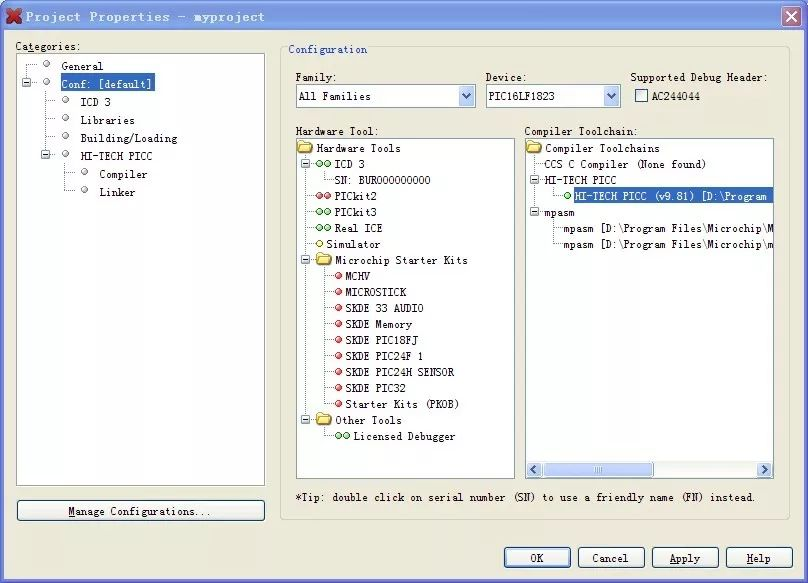This screenshot has height=583, width=808.
Task: Select the second mpasm Program Files entry
Action: click(x=668, y=244)
